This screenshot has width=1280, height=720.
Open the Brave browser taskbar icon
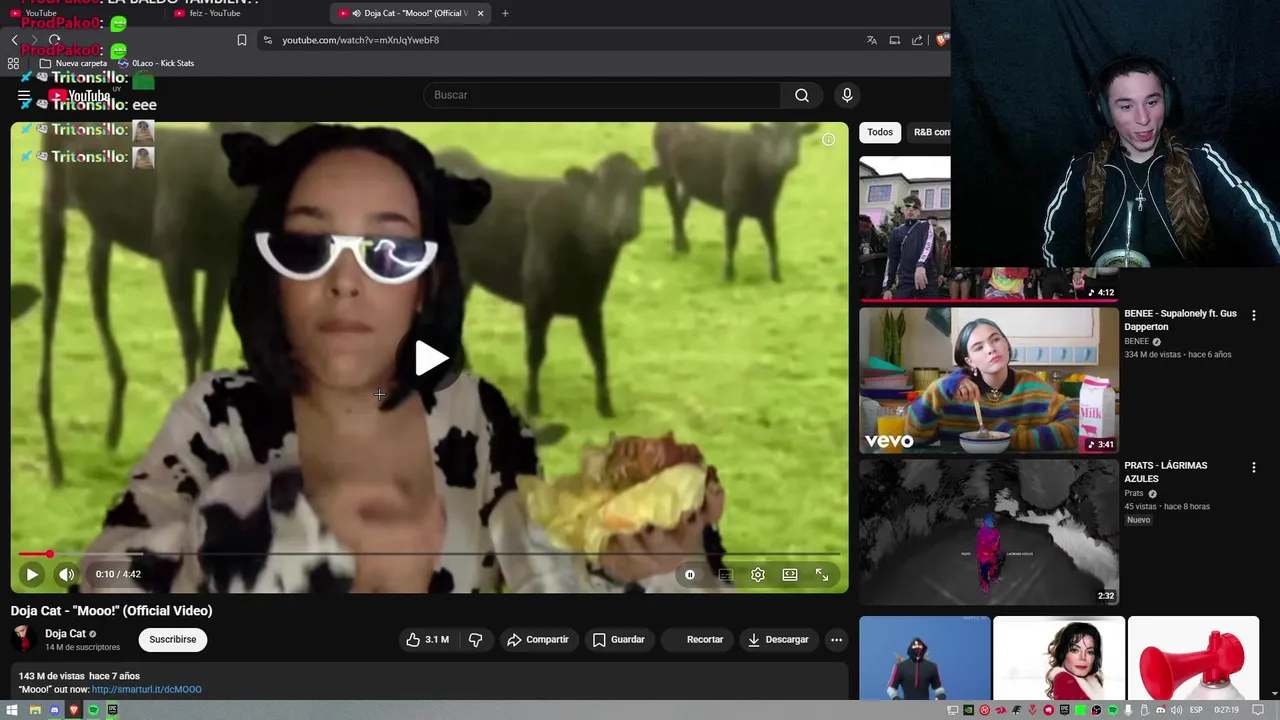click(x=73, y=710)
